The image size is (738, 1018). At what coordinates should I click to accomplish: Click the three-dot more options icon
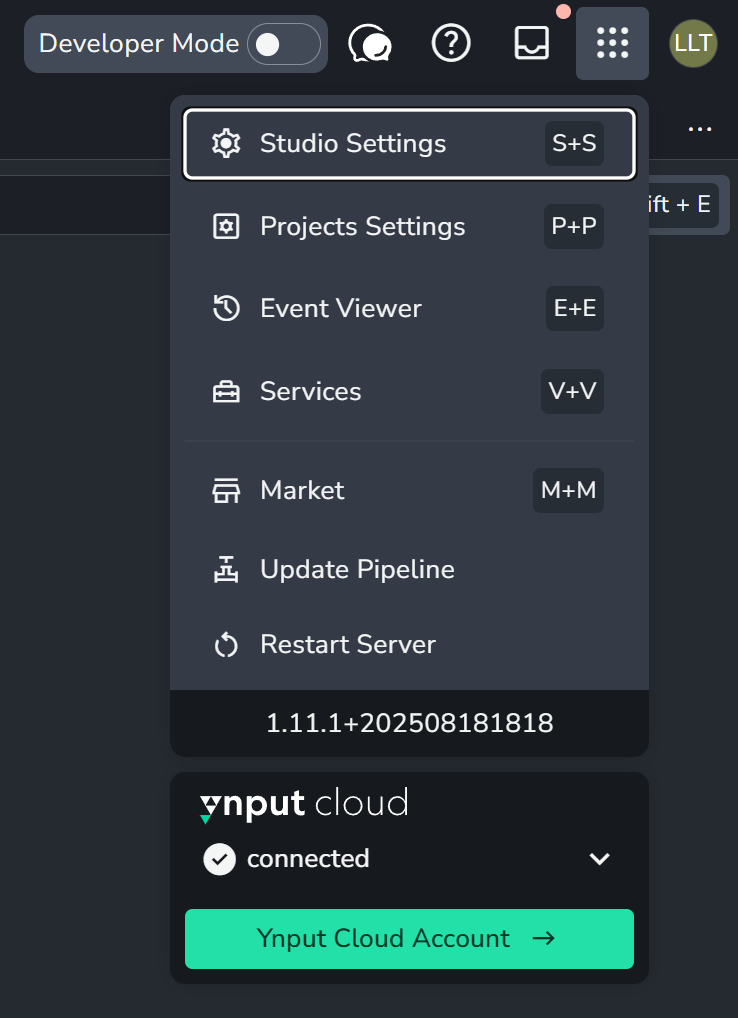699,129
